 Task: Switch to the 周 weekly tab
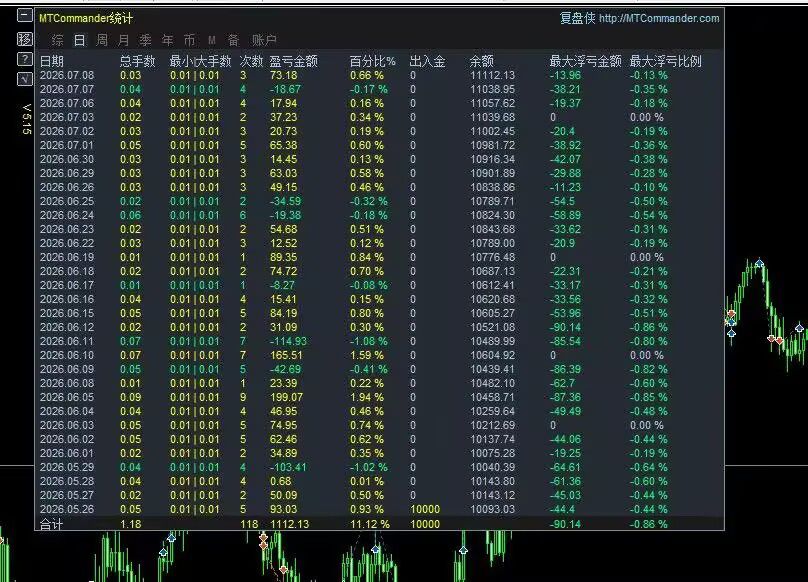102,40
